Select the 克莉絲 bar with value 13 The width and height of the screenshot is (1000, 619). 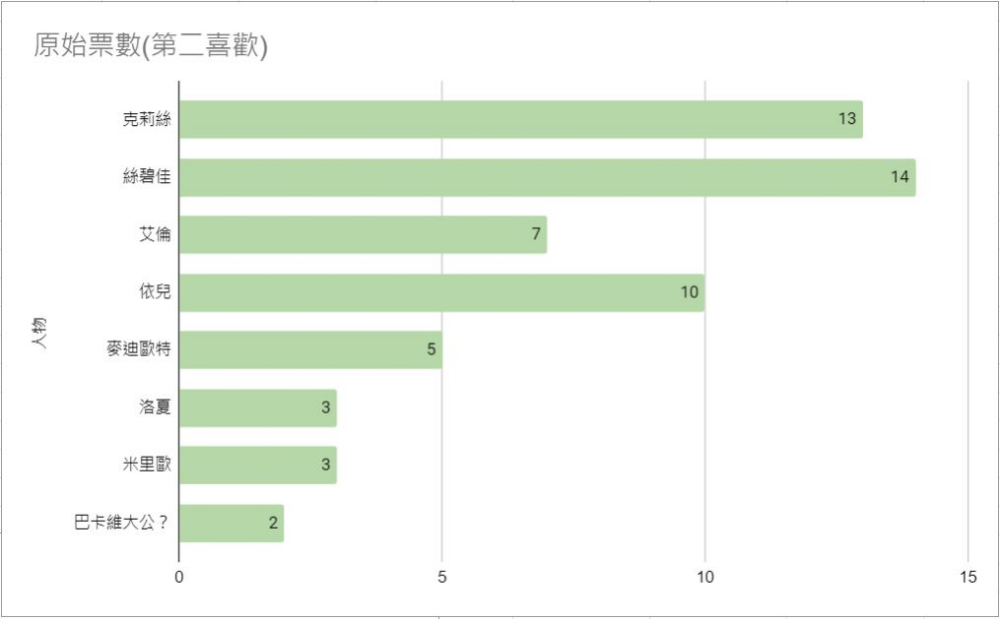pos(521,119)
